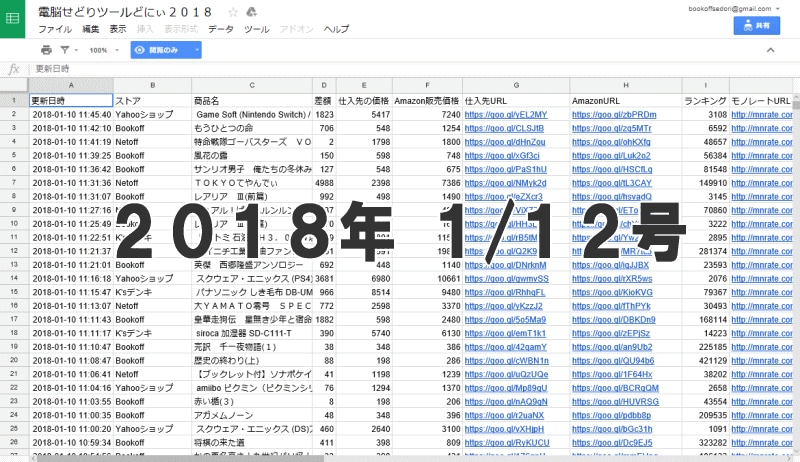
Task: Click the print icon in toolbar
Action: [46, 50]
